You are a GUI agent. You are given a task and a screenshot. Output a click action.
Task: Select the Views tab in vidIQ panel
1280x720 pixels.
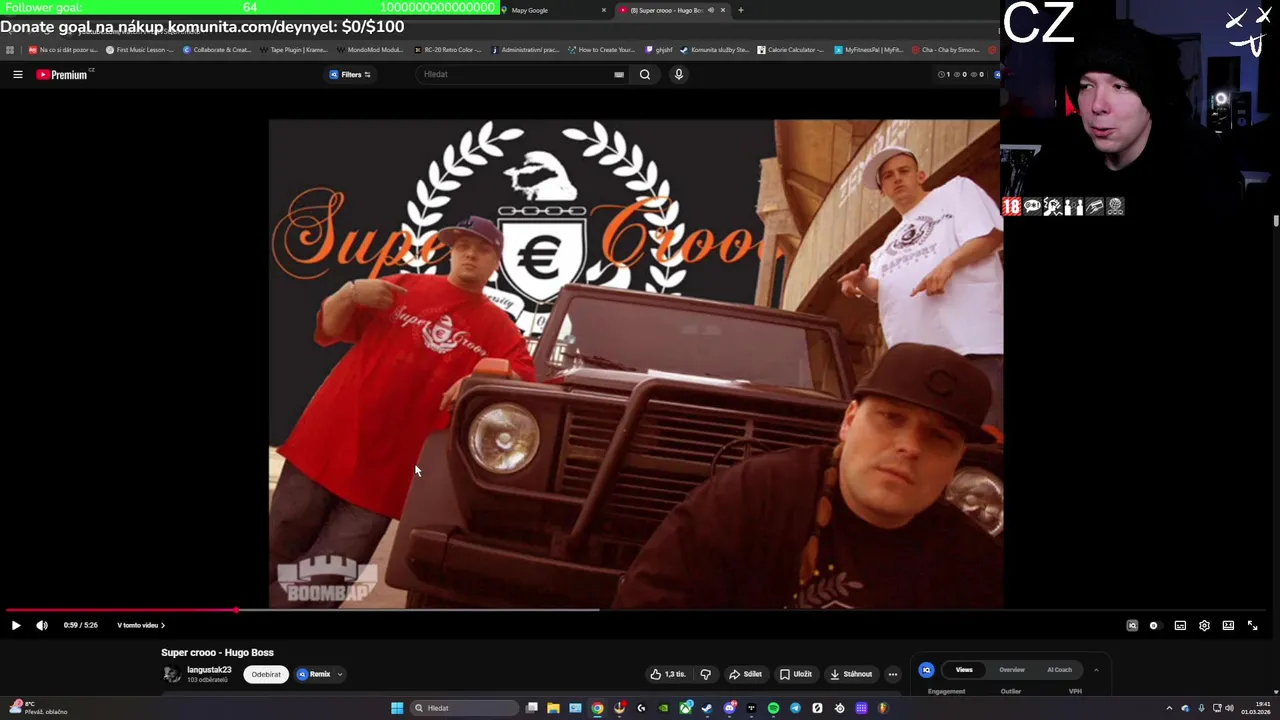pyautogui.click(x=964, y=670)
